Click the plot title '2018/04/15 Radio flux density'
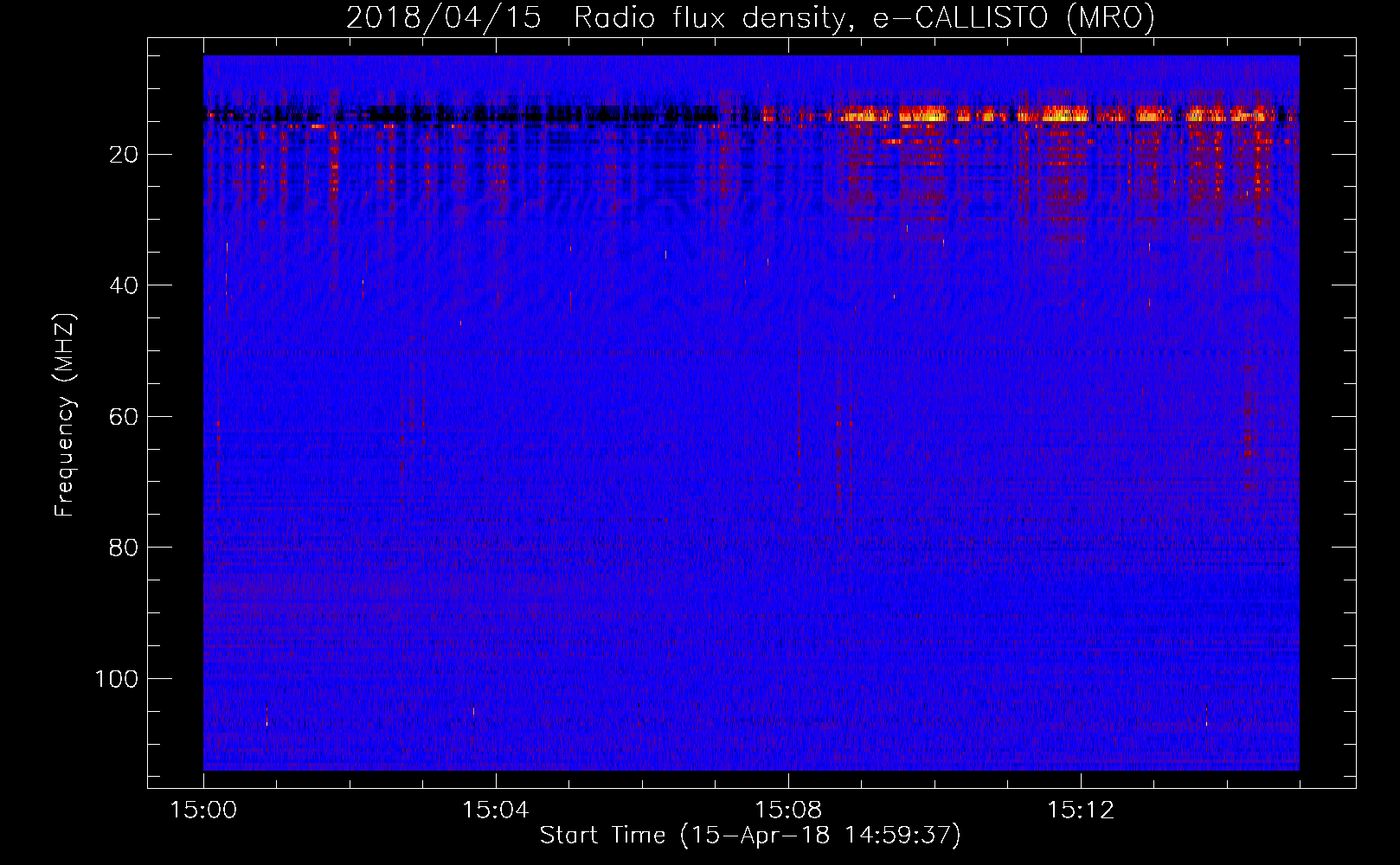This screenshot has height=865, width=1400. pos(750,17)
